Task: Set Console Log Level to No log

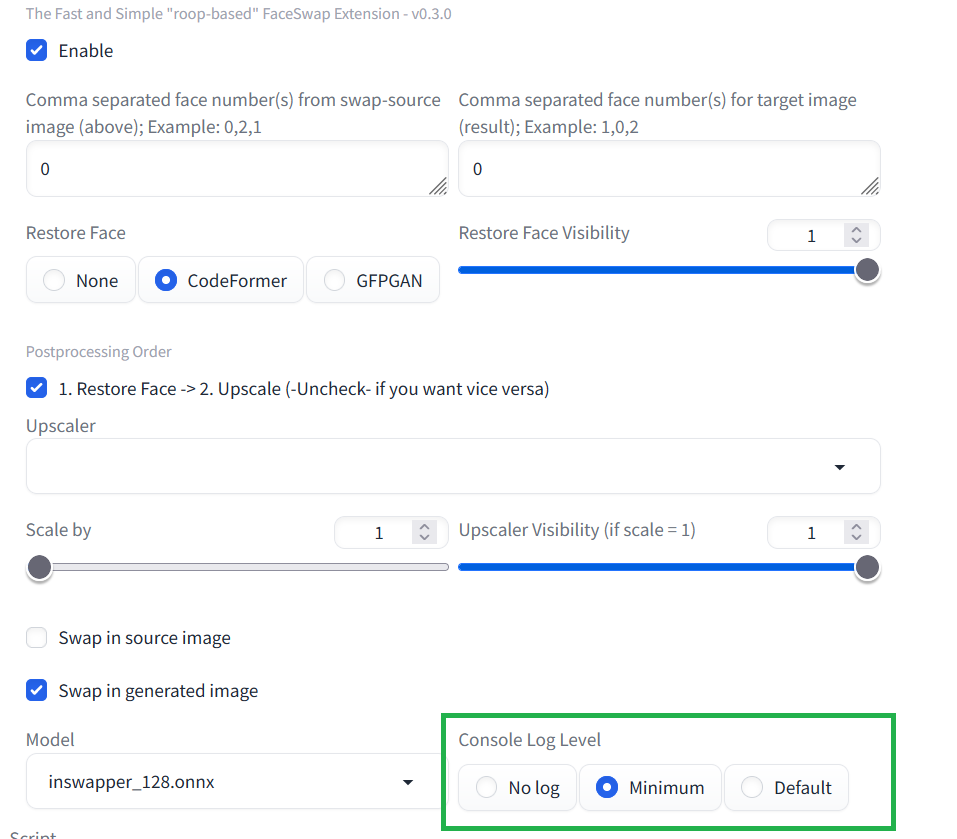Action: [486, 788]
